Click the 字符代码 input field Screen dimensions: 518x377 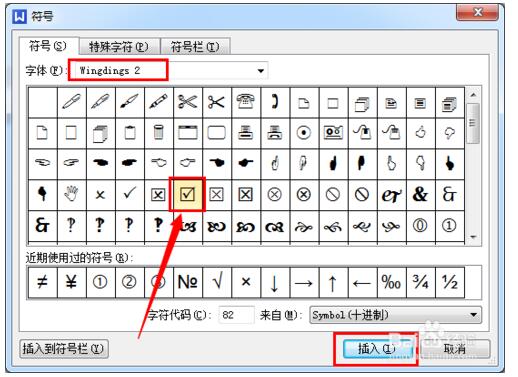(x=236, y=315)
